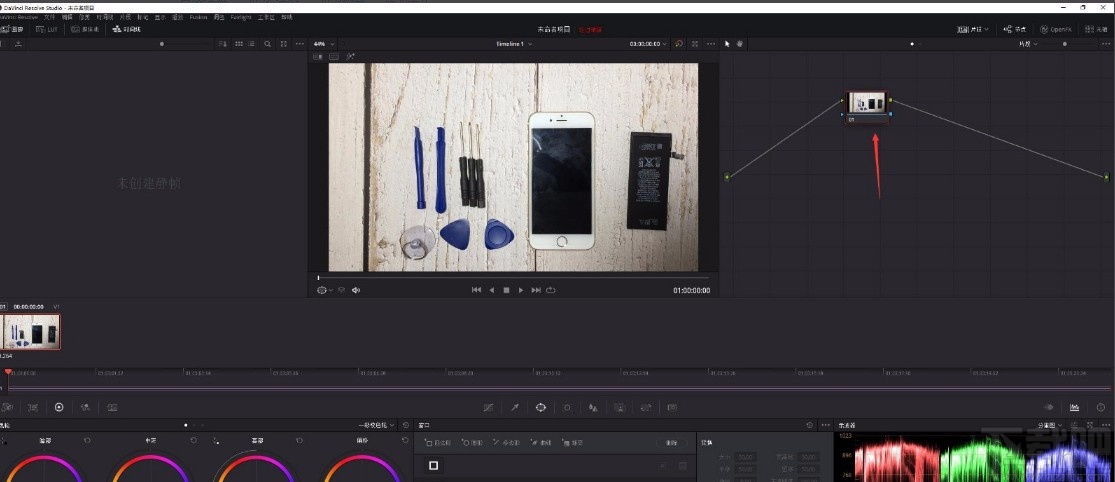
Task: Toggle the OpenFX panel button
Action: point(1056,29)
